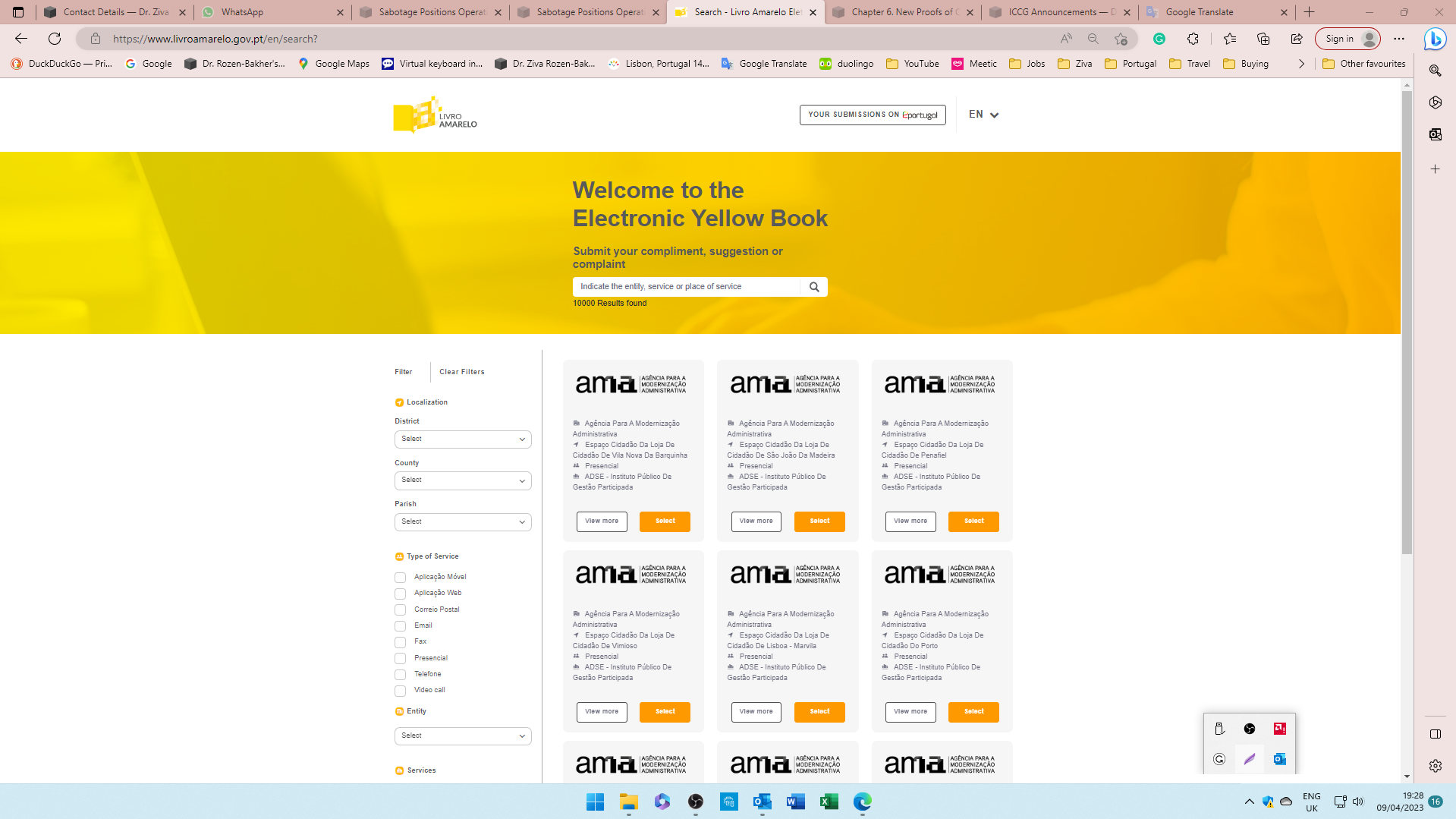Click Sign in profile button
The image size is (1456, 819).
(1348, 39)
